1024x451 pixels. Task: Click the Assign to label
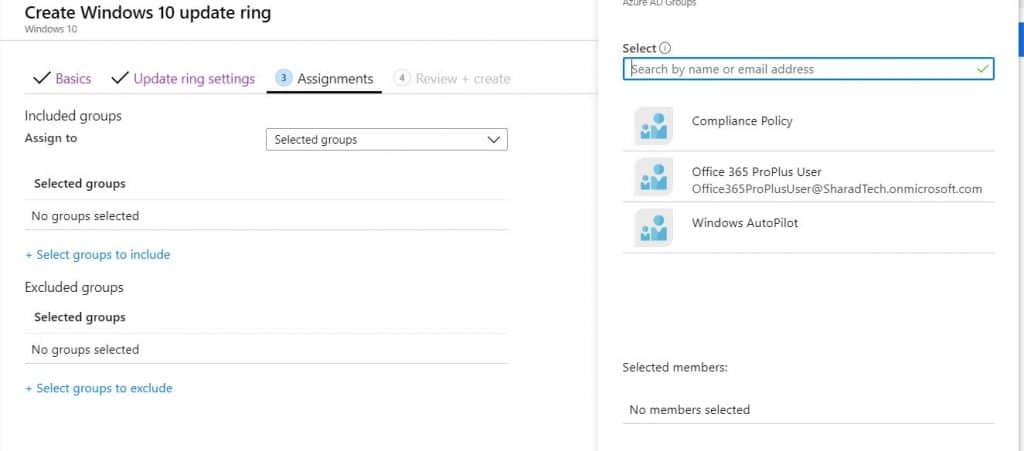[x=51, y=138]
